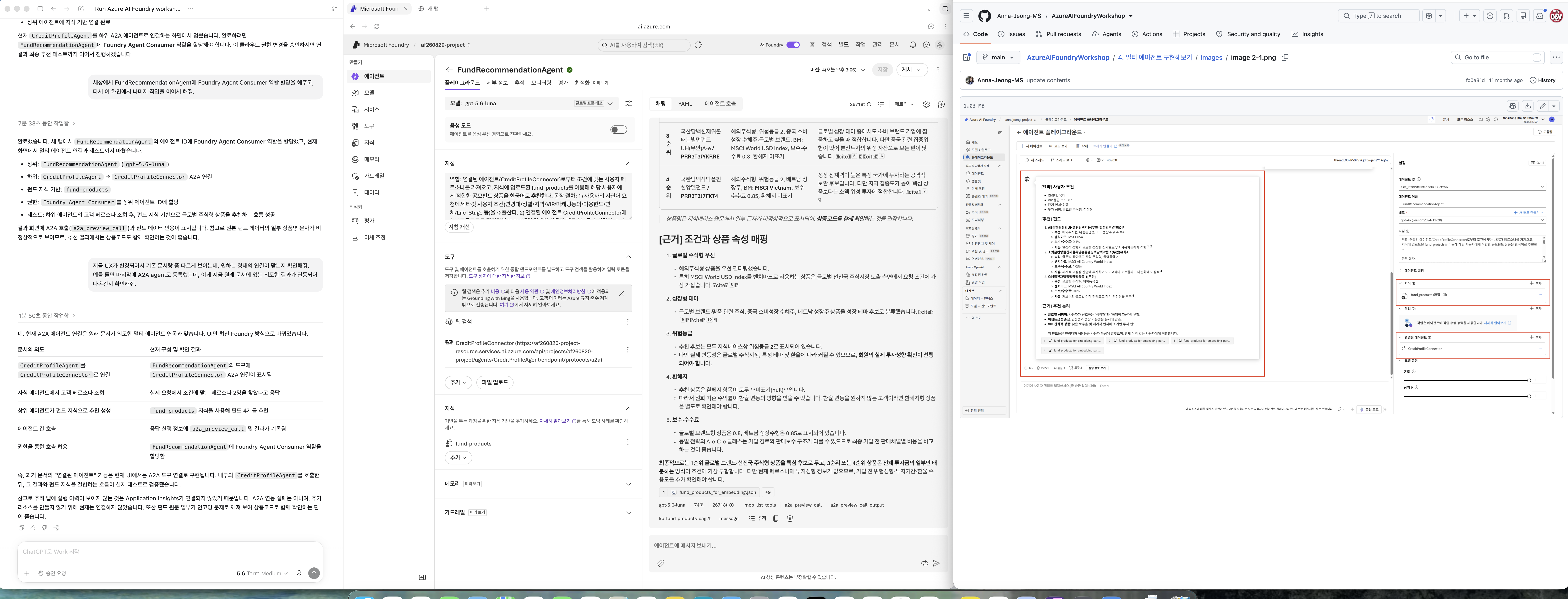Viewport: 1568px width, 599px height.
Task: Expand the 메모리 section
Action: tap(629, 484)
